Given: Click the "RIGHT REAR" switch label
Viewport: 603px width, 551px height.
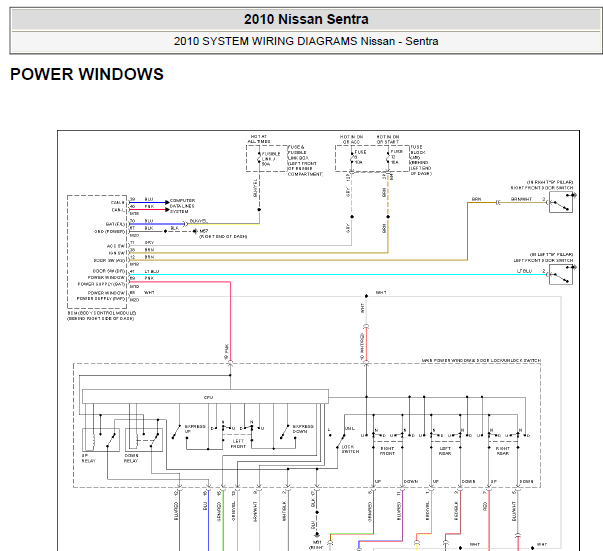Looking at the screenshot, I should click(x=503, y=451).
